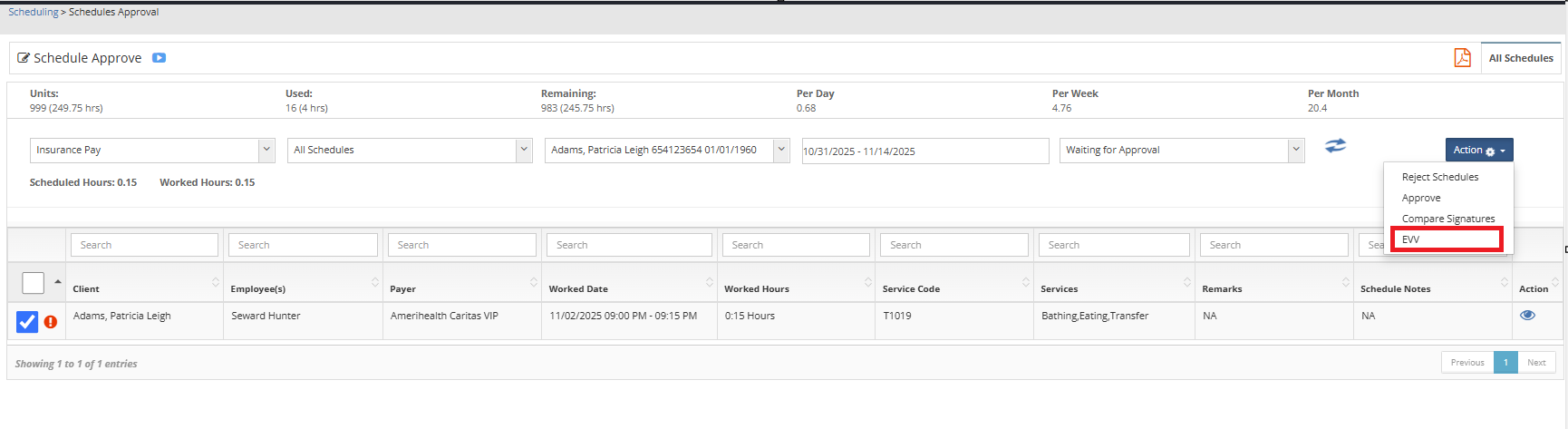Switch to the All Schedules tab
Image resolution: width=1568 pixels, height=429 pixels.
pos(1520,58)
